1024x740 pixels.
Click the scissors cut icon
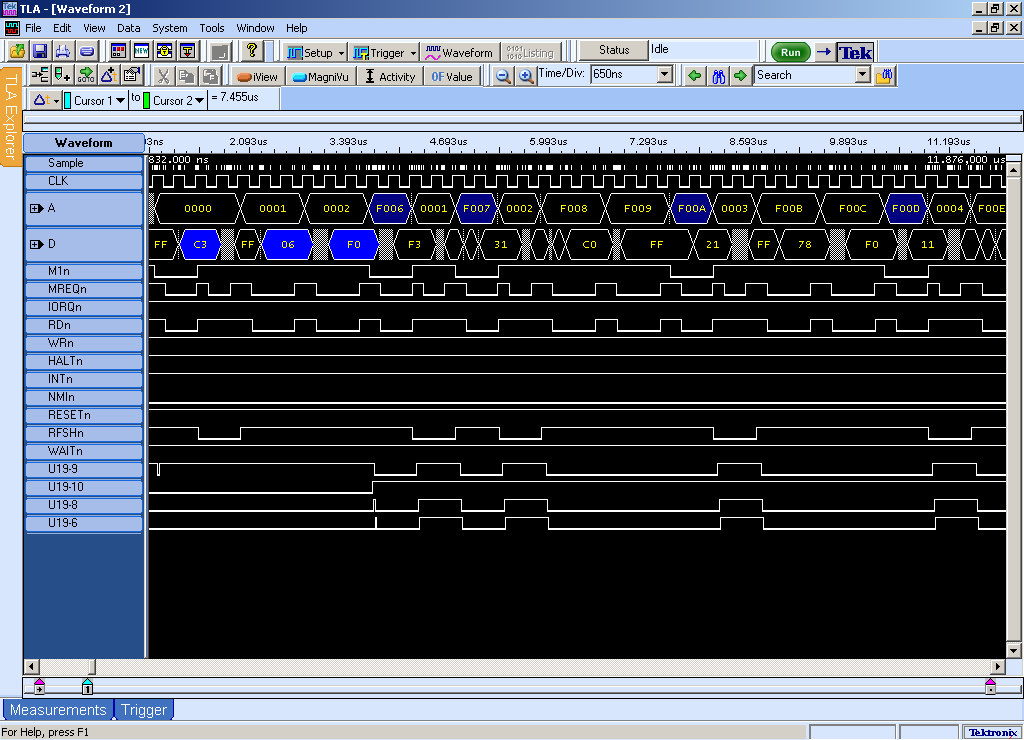tap(163, 76)
